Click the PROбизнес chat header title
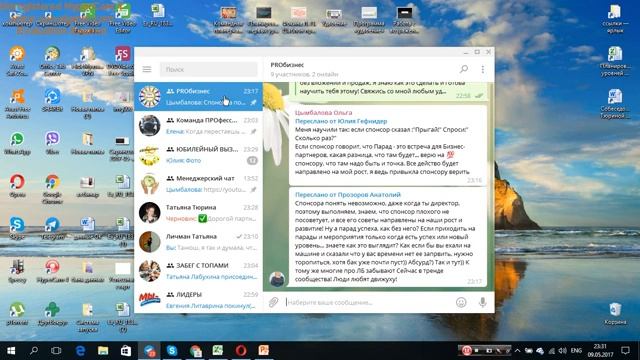Viewport: 640px width, 360px height. (x=287, y=65)
